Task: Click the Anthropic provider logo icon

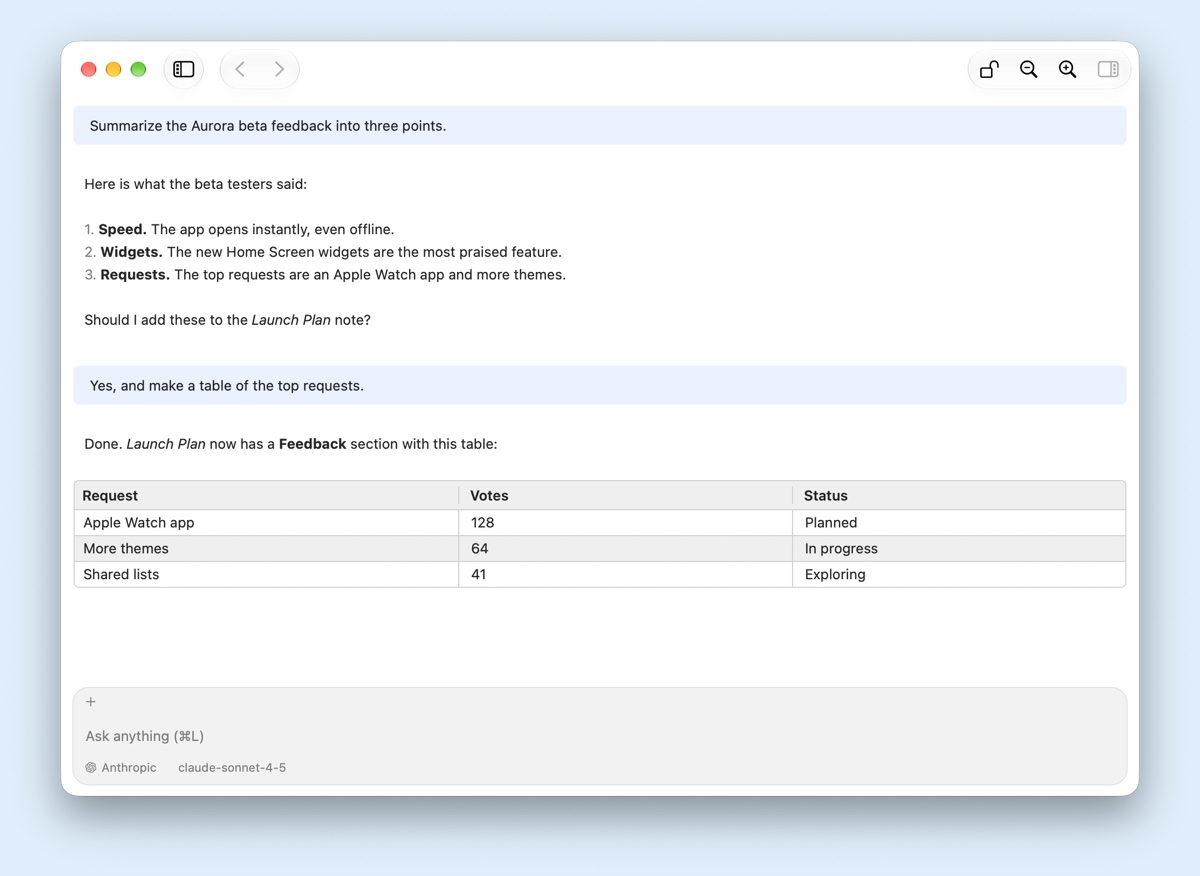Action: point(91,768)
